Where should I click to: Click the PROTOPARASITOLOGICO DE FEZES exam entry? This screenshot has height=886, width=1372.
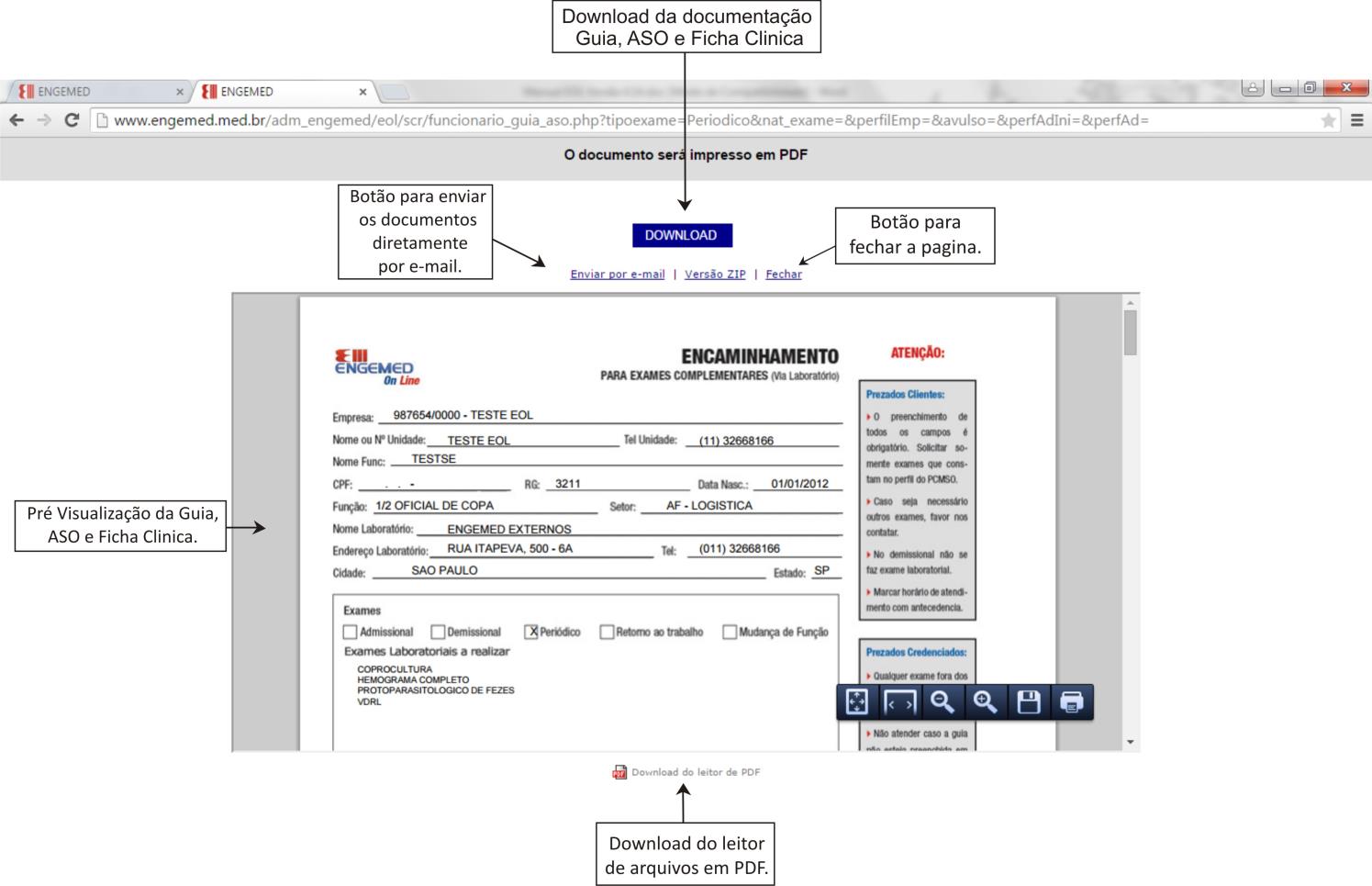click(x=436, y=690)
